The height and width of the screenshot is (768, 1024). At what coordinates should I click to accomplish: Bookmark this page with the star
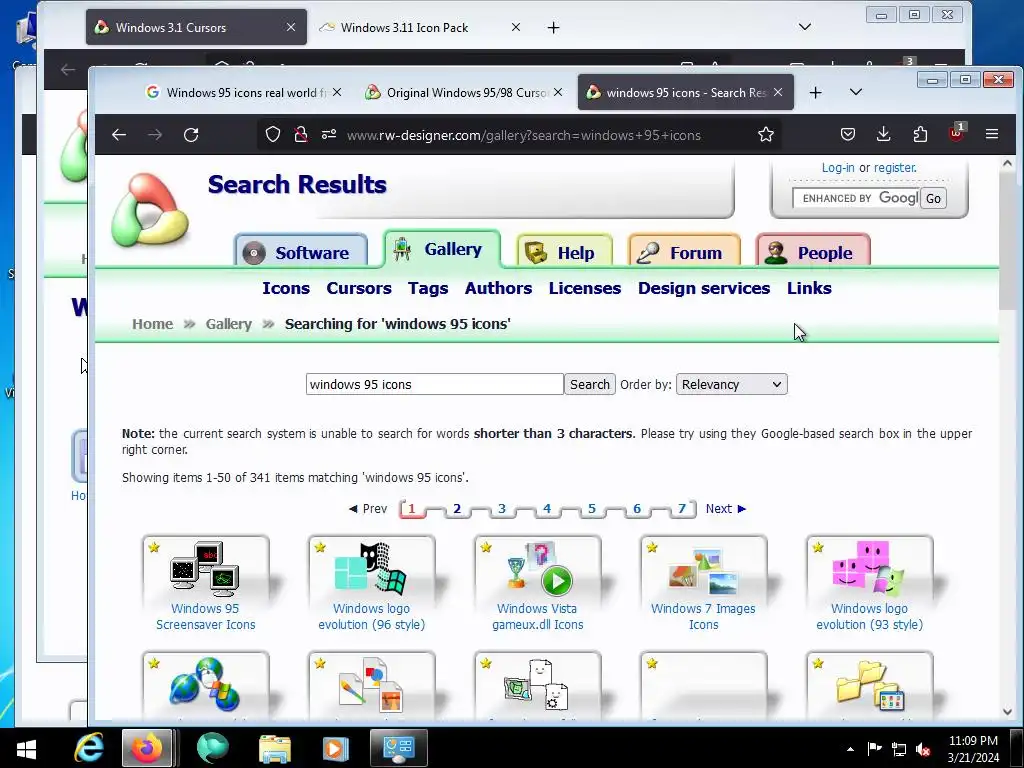click(x=765, y=135)
